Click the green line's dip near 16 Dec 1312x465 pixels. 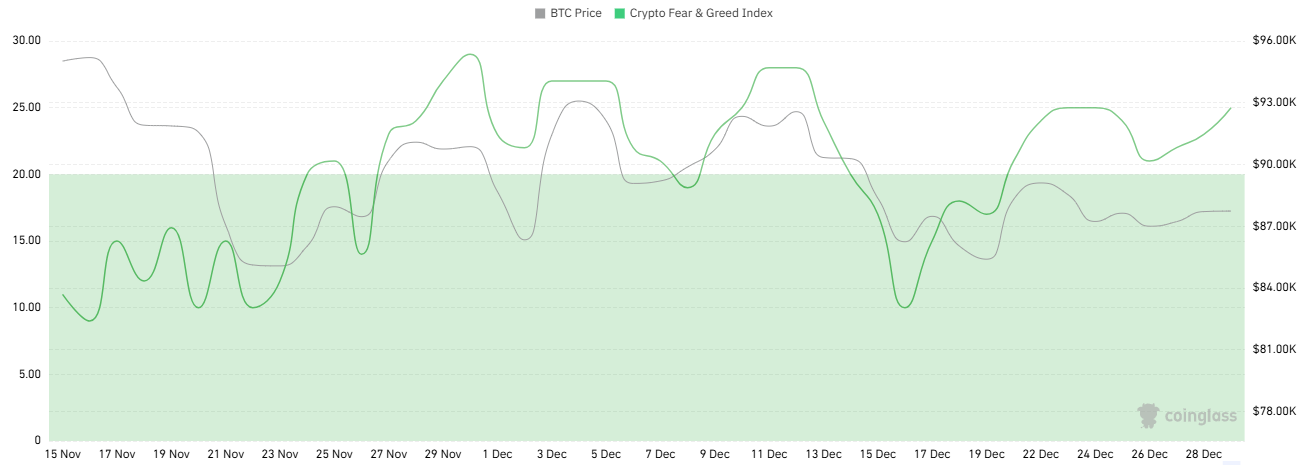[905, 307]
